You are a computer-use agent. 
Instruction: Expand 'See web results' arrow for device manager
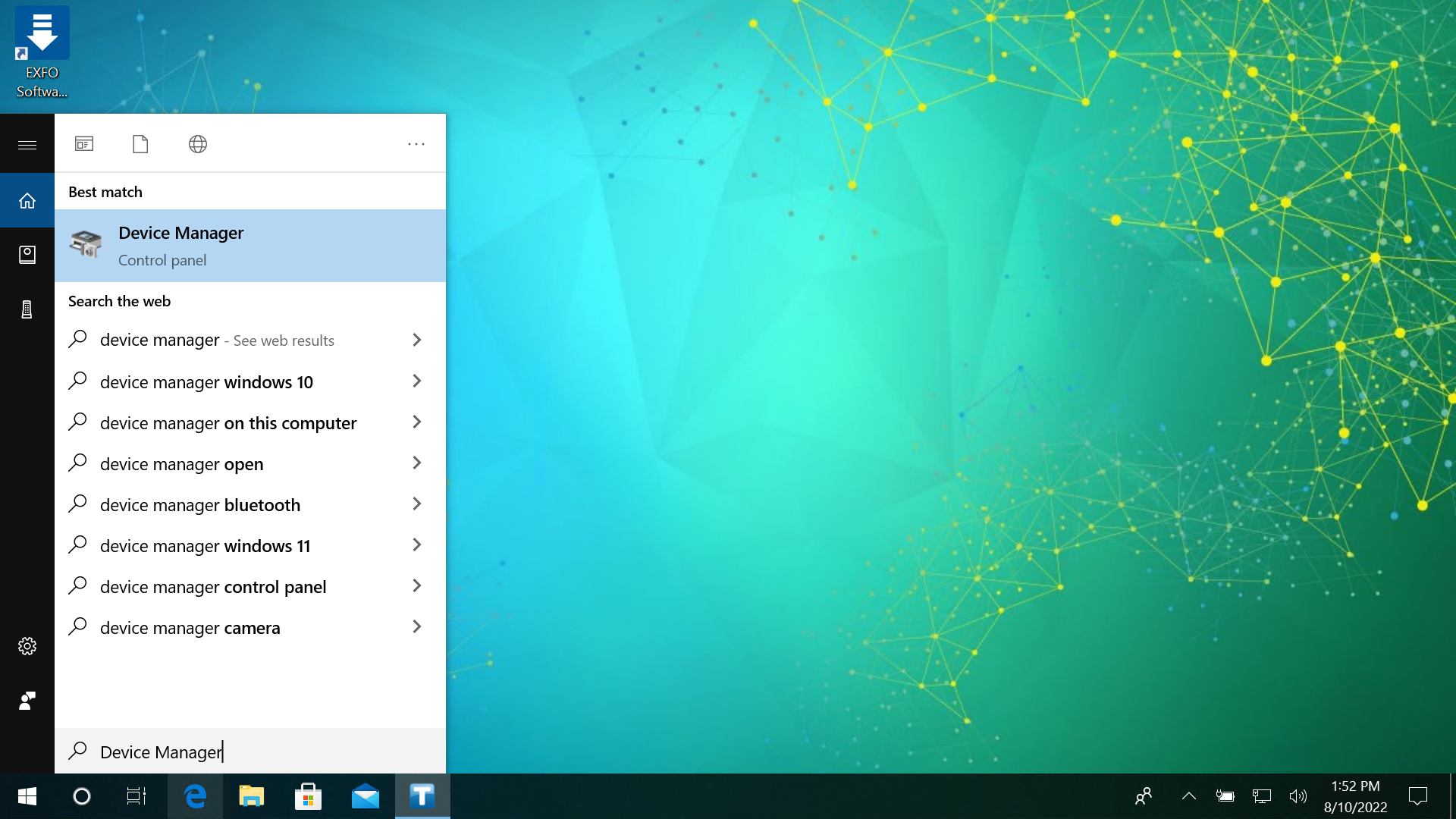416,340
